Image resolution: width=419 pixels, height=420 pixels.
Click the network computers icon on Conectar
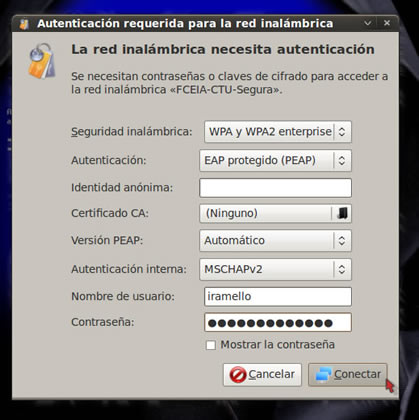(x=323, y=375)
